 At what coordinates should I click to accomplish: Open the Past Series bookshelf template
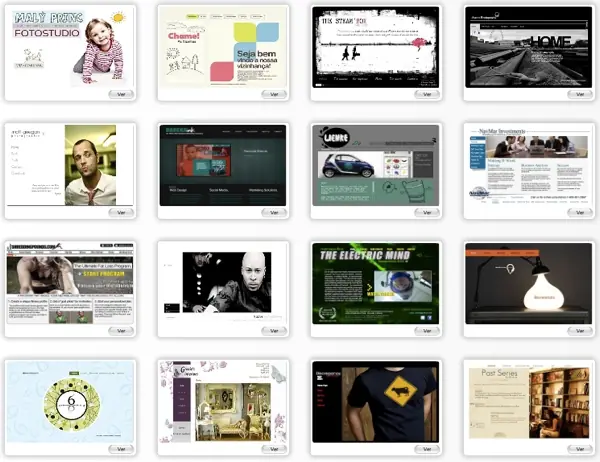click(528, 402)
